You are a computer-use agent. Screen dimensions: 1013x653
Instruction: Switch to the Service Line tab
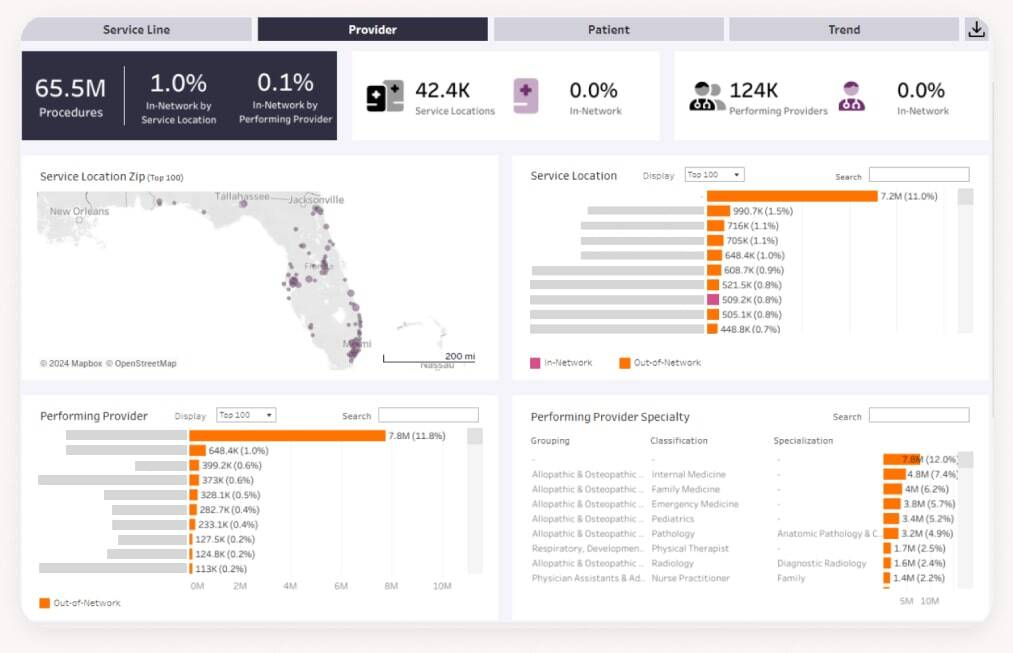[136, 29]
